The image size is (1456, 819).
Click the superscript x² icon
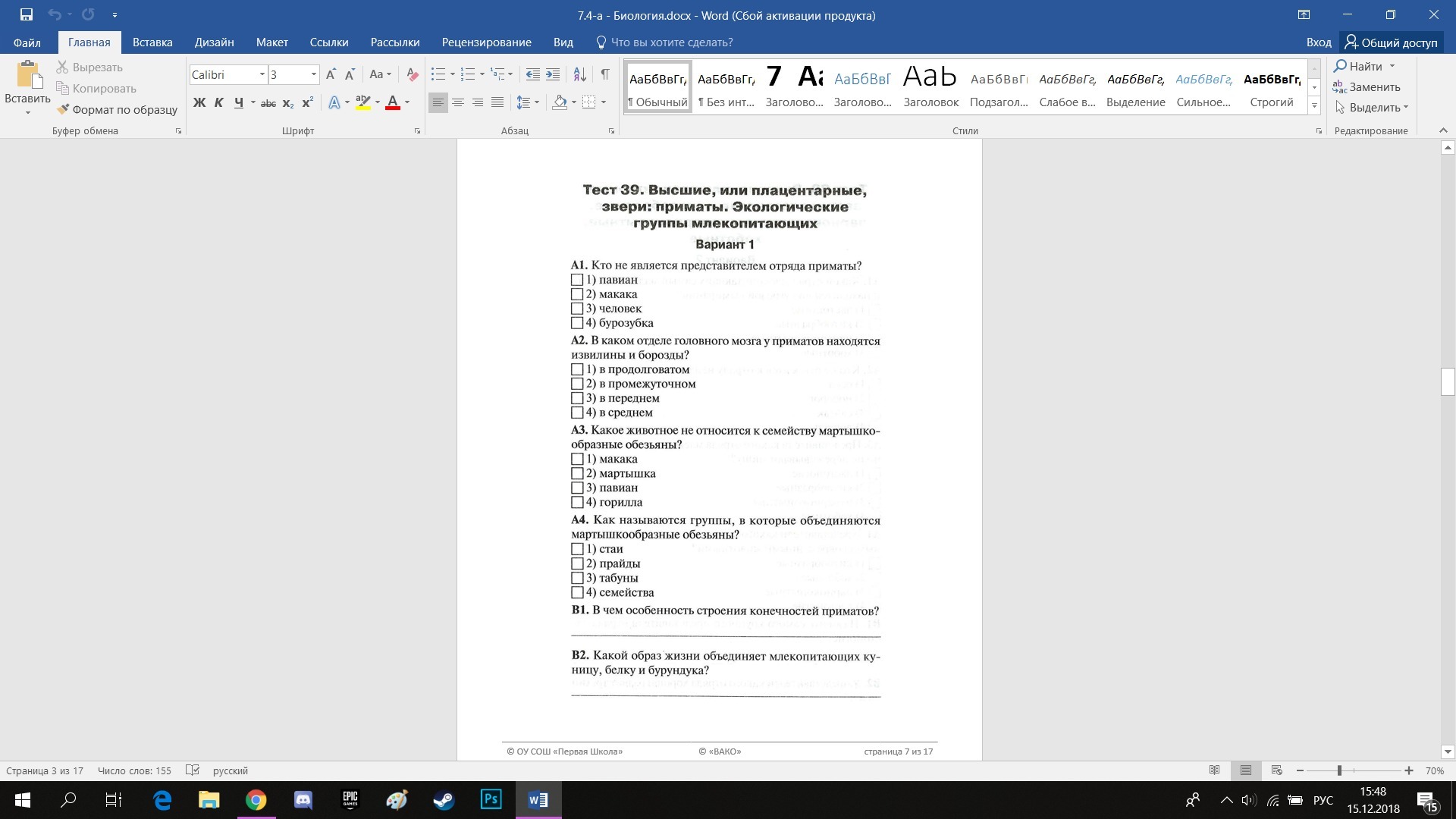pos(307,102)
